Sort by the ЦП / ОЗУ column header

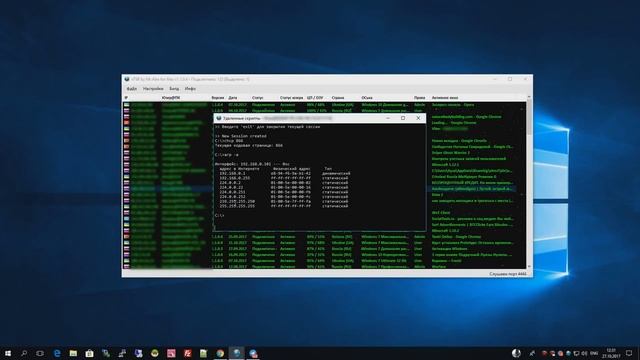tap(315, 98)
